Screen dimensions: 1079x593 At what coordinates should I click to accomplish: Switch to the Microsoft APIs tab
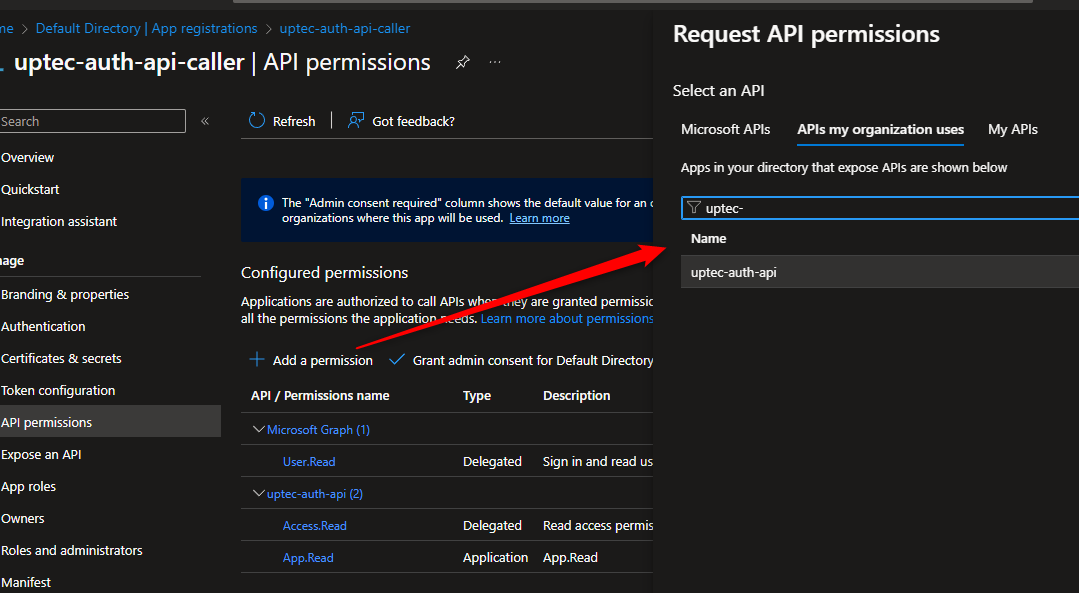[x=725, y=129]
